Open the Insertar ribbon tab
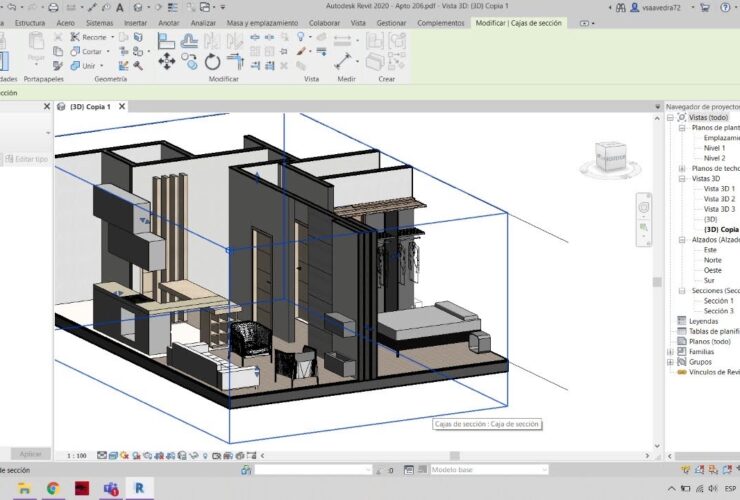Image resolution: width=740 pixels, height=500 pixels. point(135,22)
